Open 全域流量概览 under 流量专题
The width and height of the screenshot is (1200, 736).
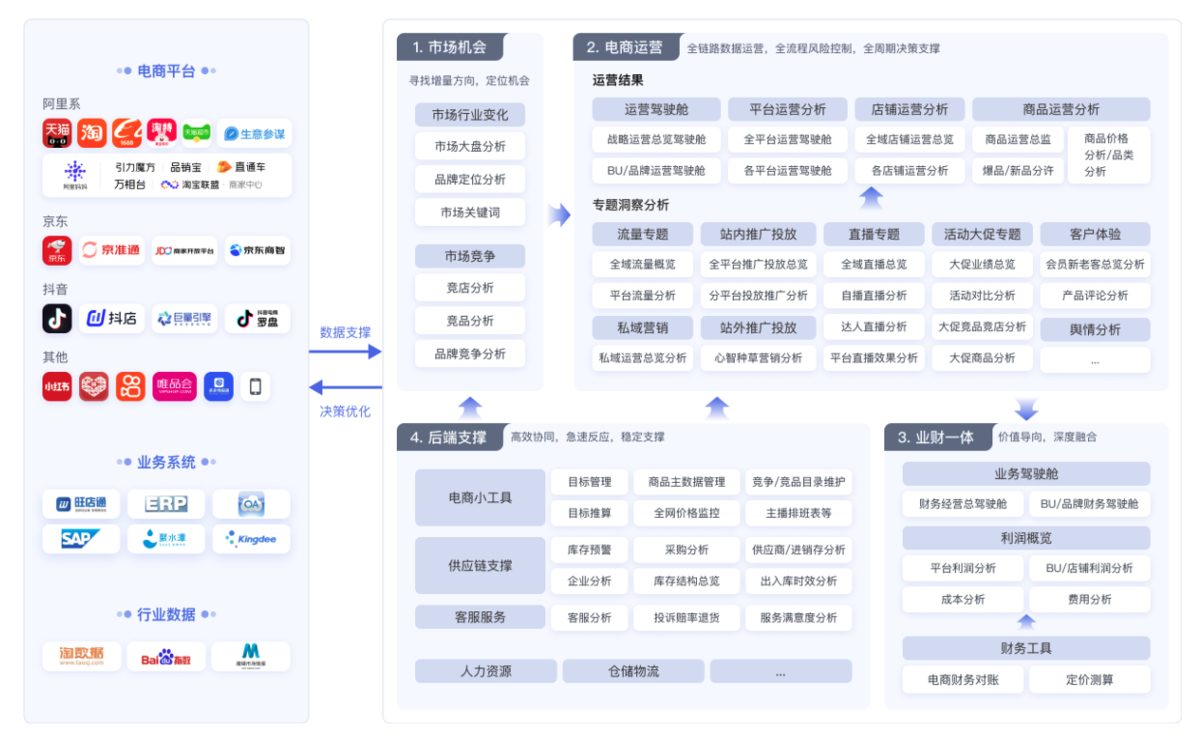click(x=642, y=265)
